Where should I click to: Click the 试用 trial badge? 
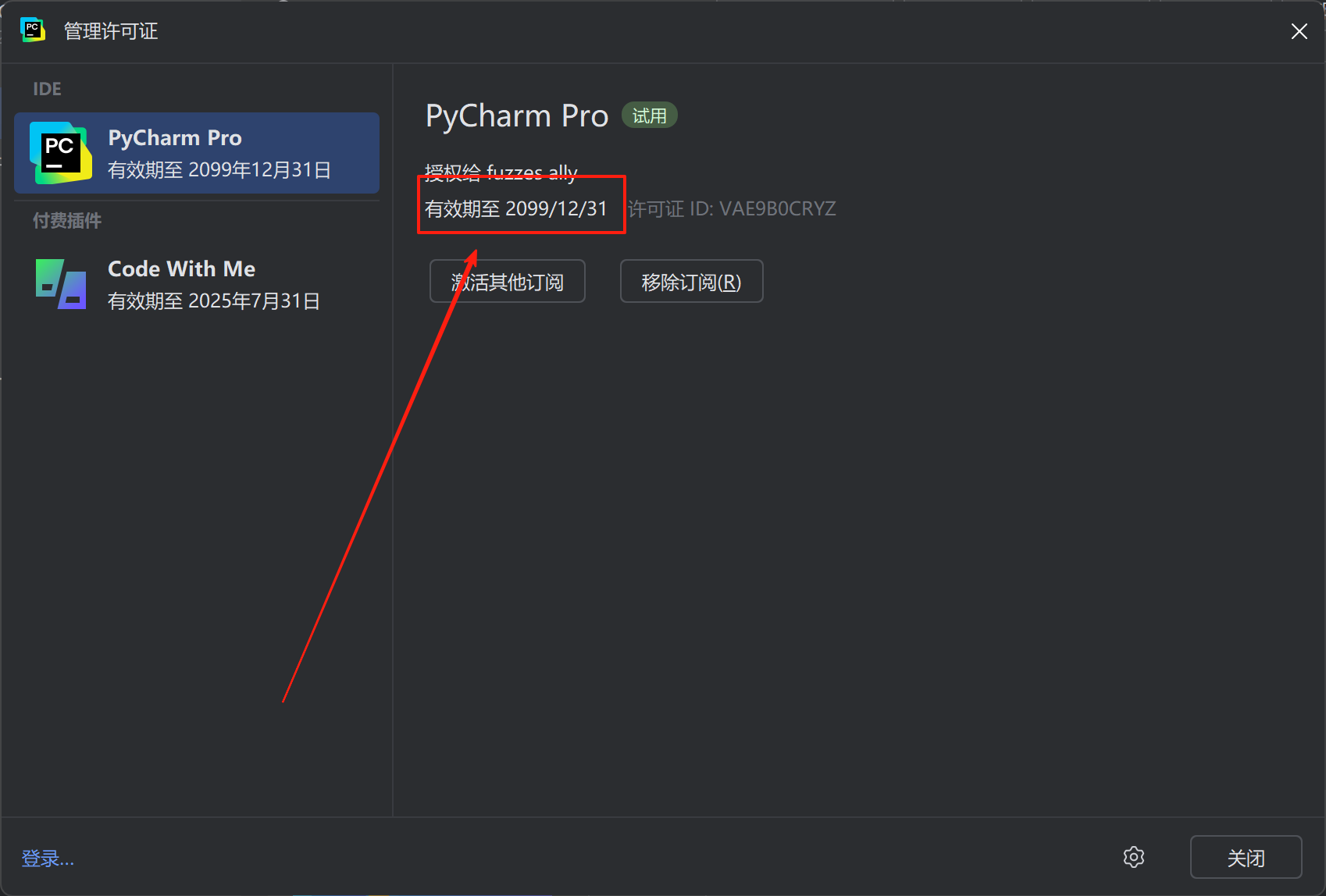[649, 116]
